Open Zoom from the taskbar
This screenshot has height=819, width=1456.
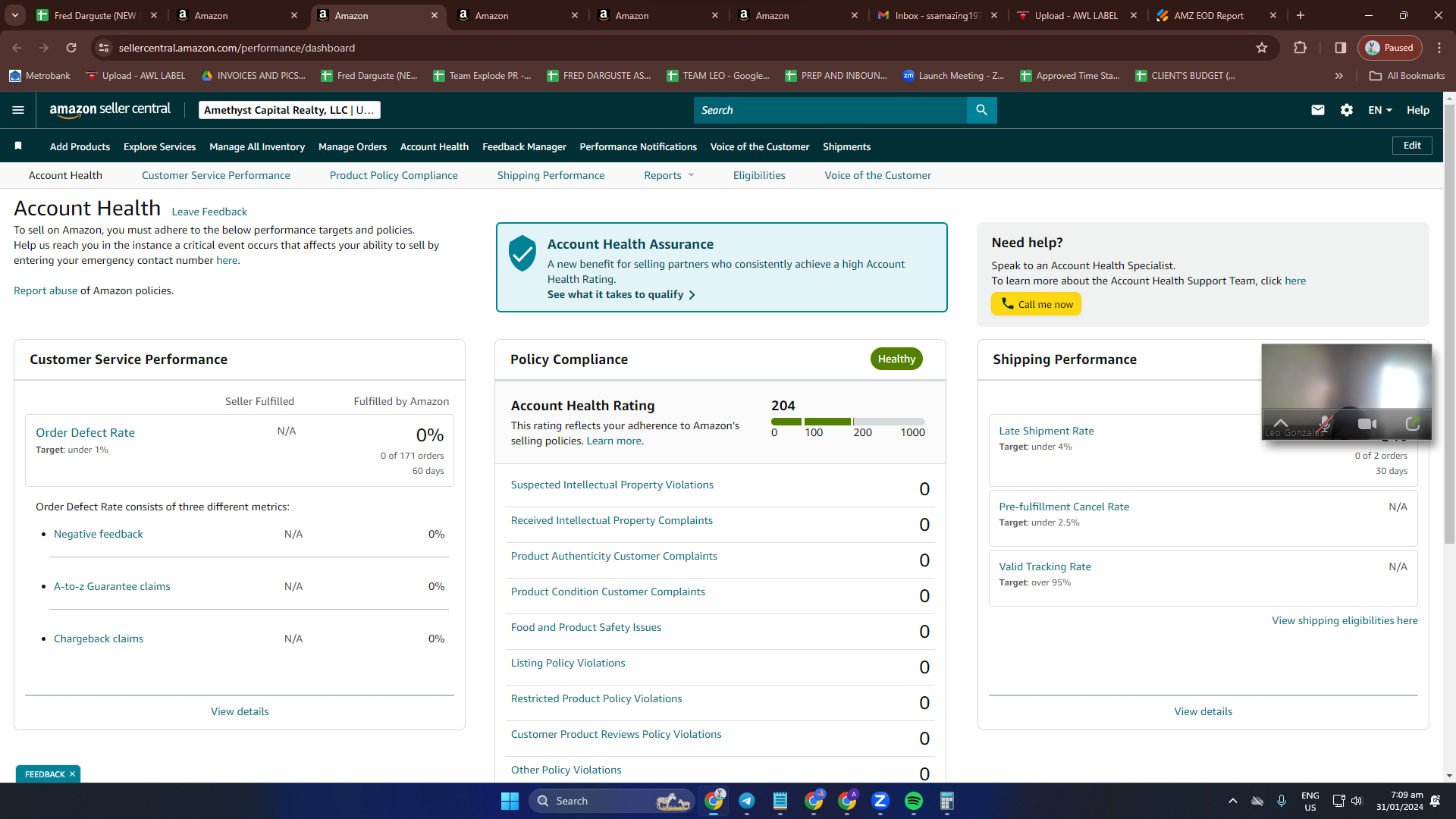point(880,801)
